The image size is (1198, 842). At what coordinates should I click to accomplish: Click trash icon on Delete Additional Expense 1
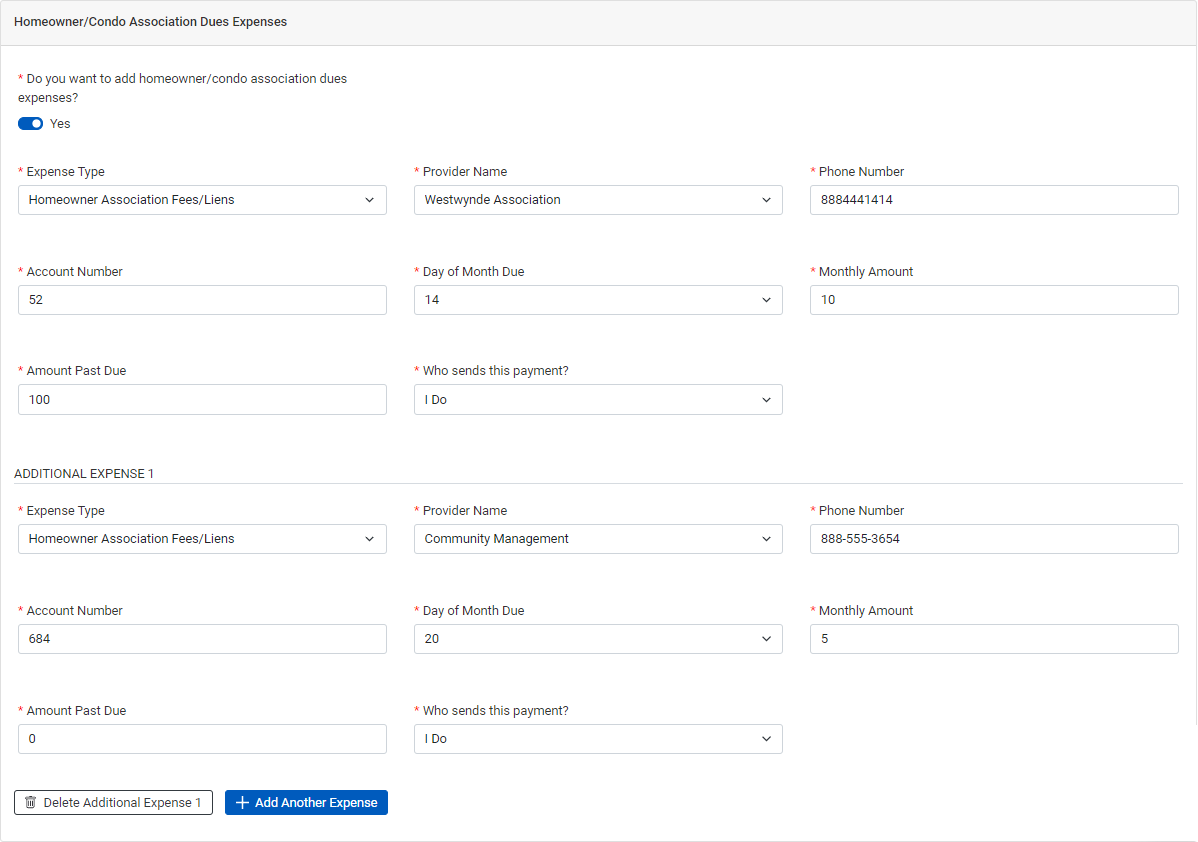click(x=31, y=803)
